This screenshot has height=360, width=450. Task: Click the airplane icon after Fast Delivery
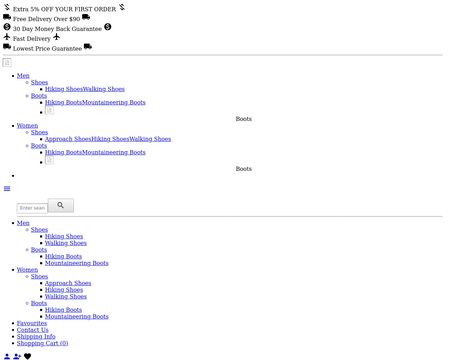56,36
